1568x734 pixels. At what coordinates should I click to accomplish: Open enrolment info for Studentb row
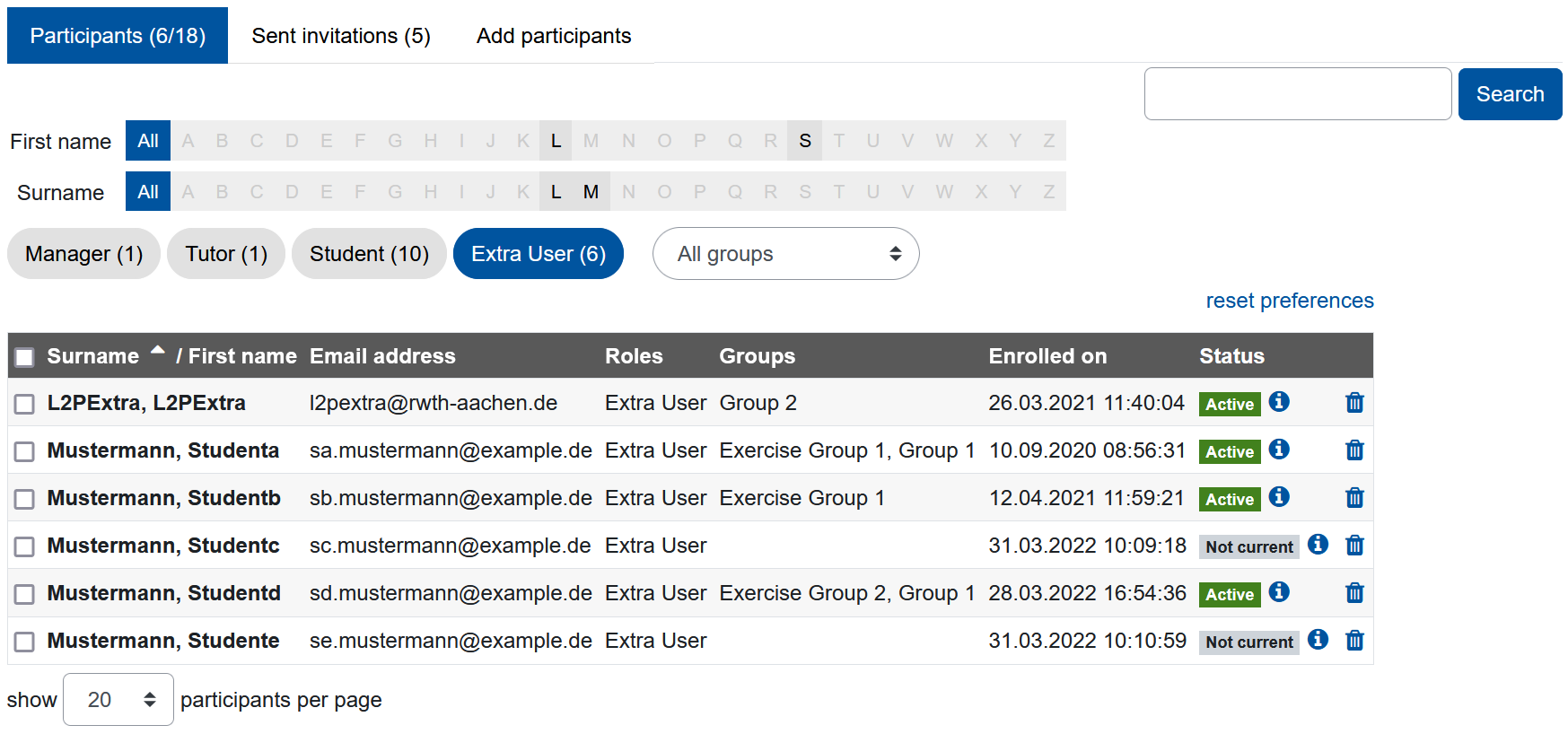pos(1280,496)
